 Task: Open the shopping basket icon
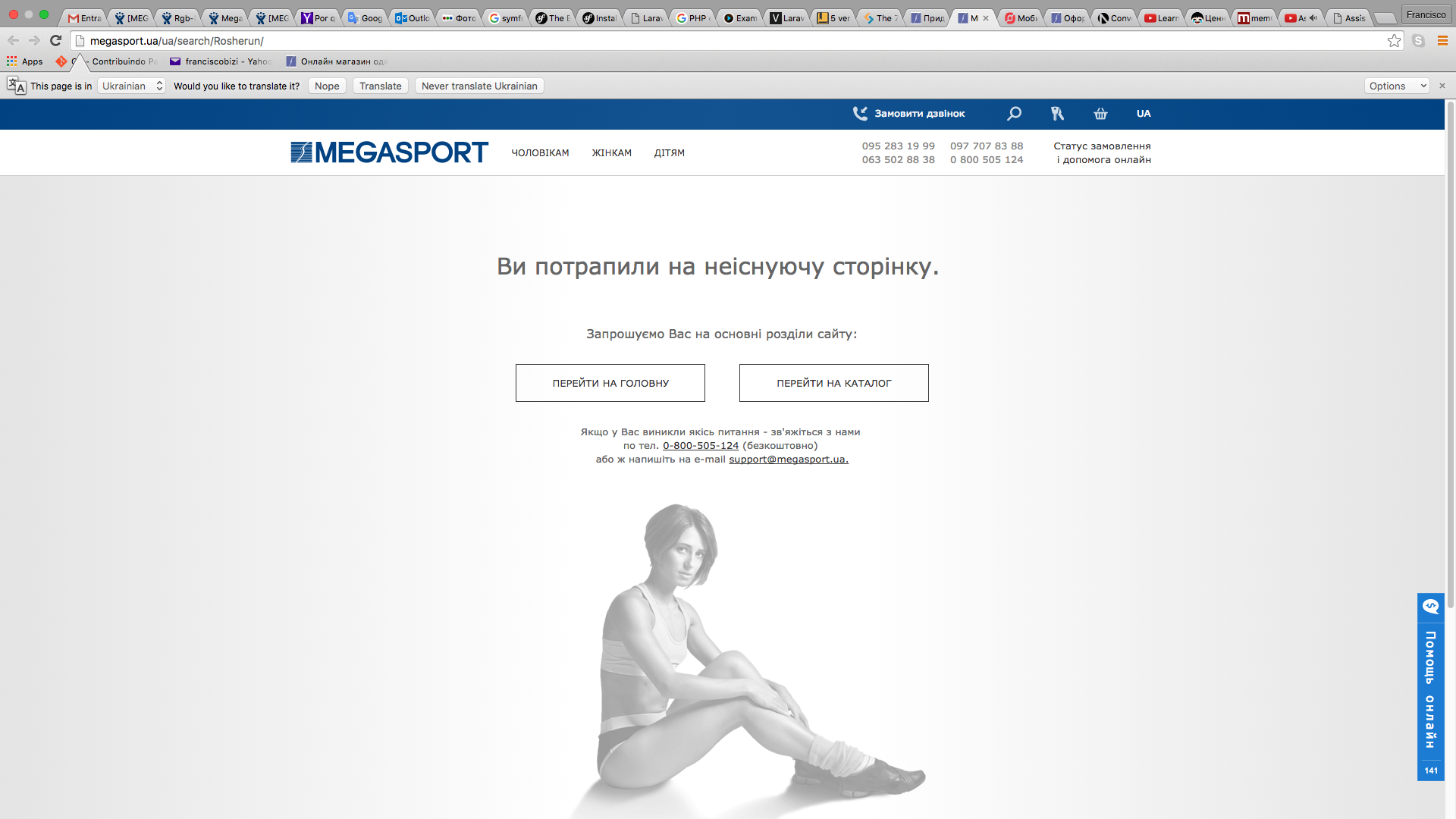(x=1100, y=114)
